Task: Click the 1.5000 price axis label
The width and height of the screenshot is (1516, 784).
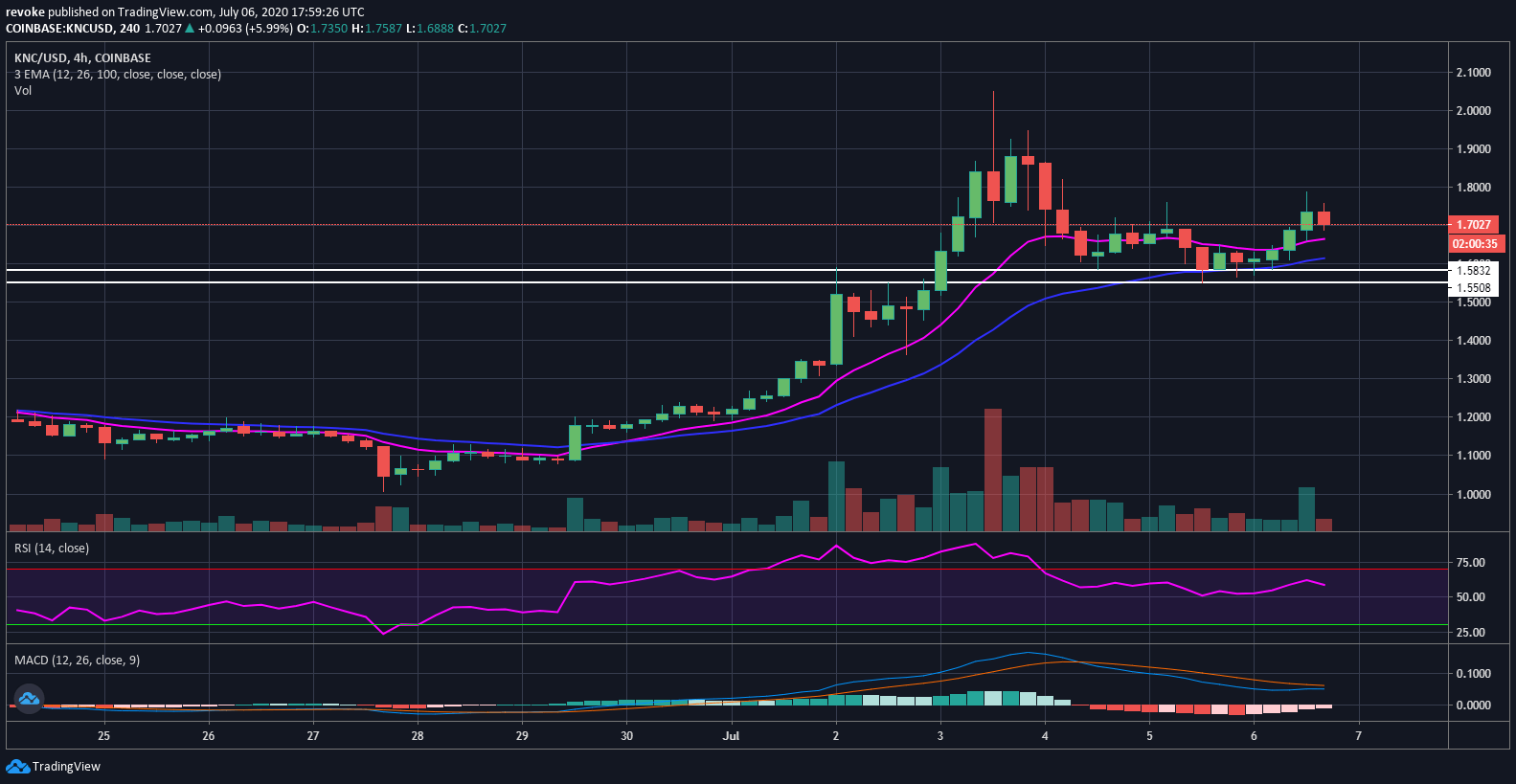Action: point(1474,302)
